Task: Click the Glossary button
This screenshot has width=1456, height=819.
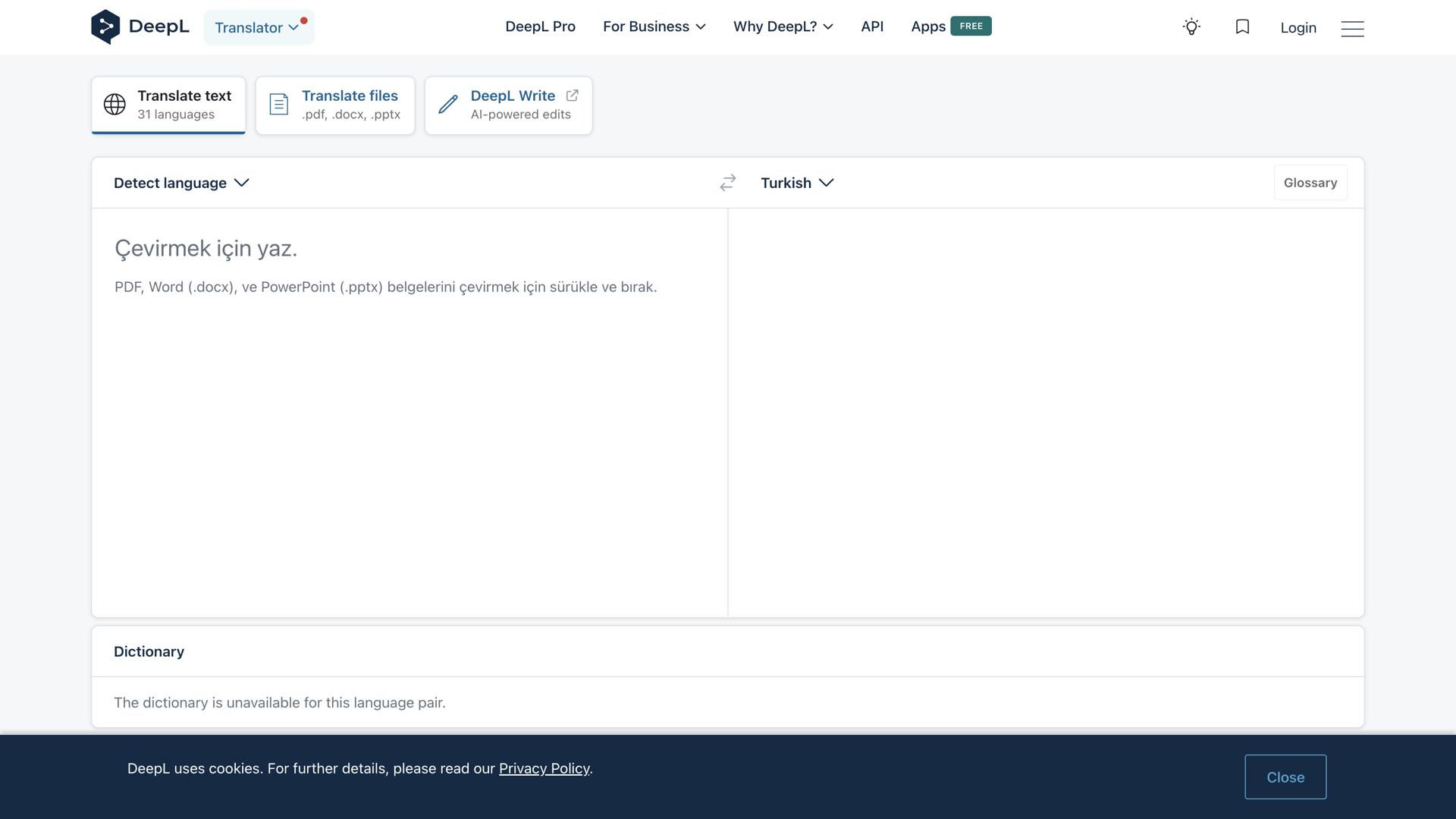Action: pyautogui.click(x=1310, y=182)
